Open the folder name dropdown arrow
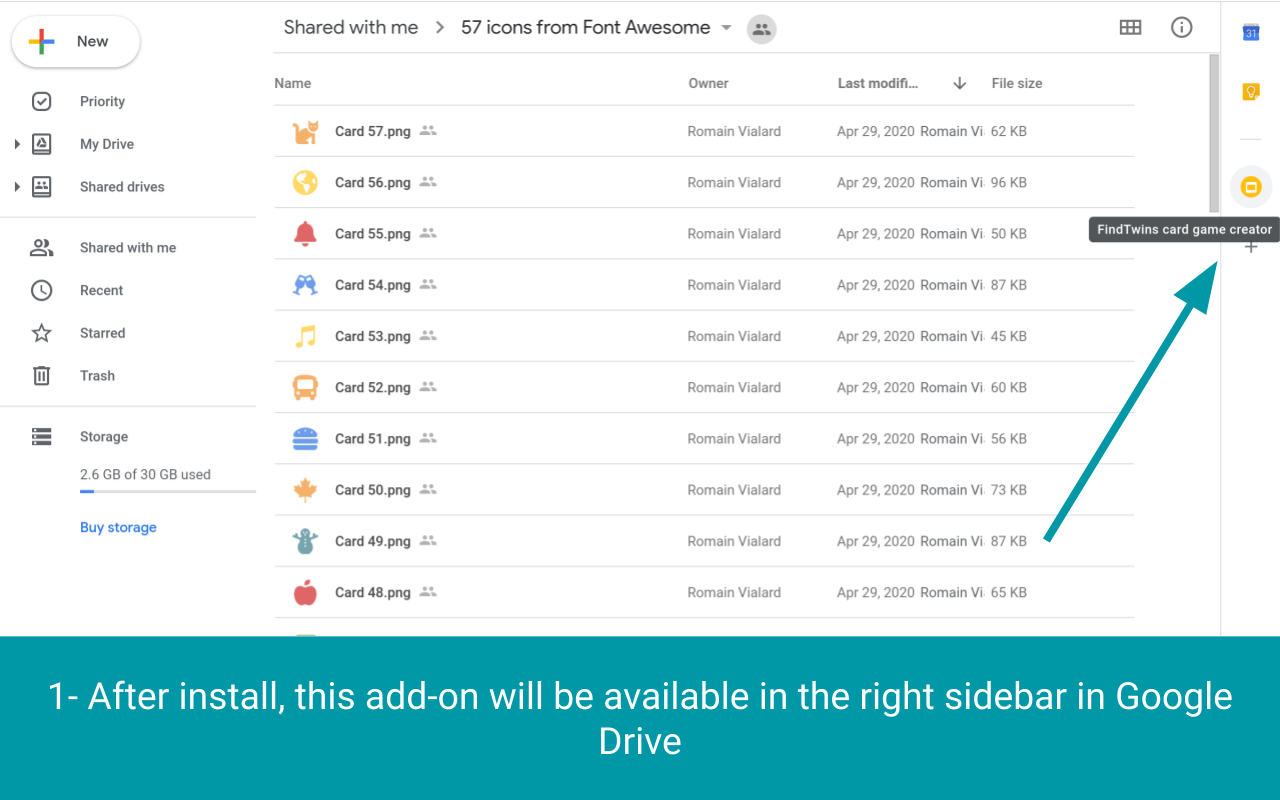The image size is (1280, 800). [726, 28]
